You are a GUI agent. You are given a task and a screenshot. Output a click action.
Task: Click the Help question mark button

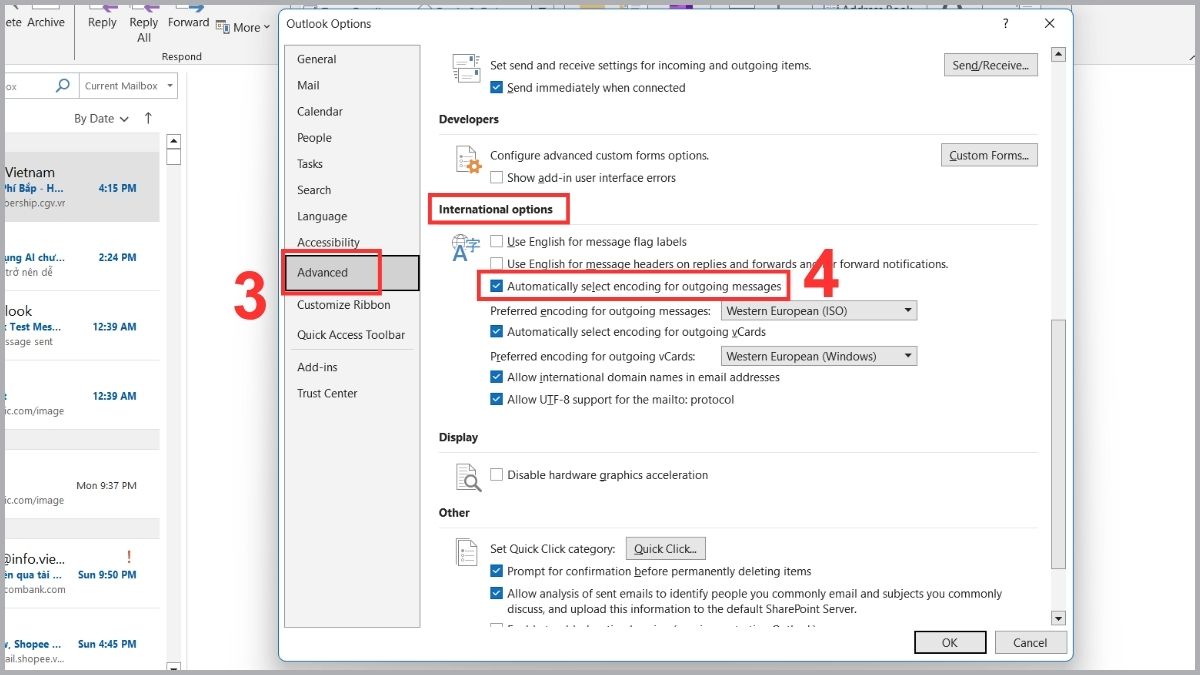1006,23
